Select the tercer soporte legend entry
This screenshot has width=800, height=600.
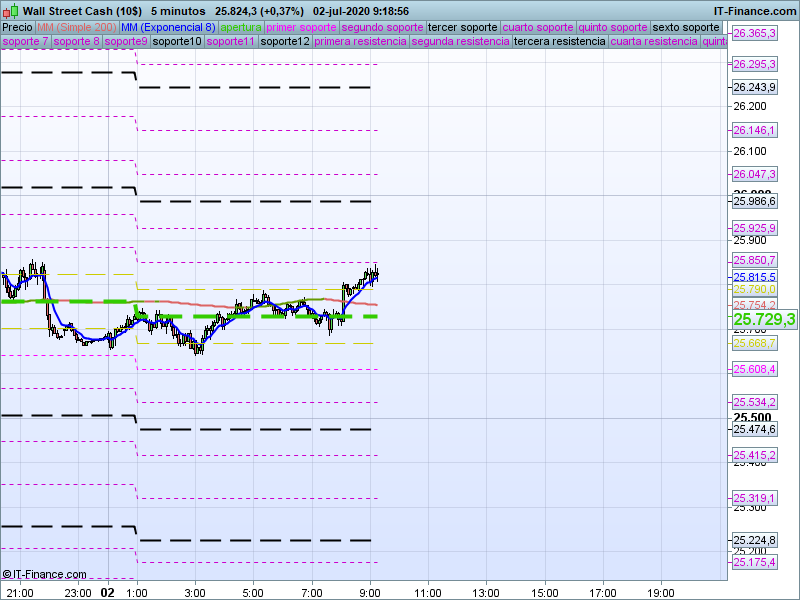(x=461, y=27)
